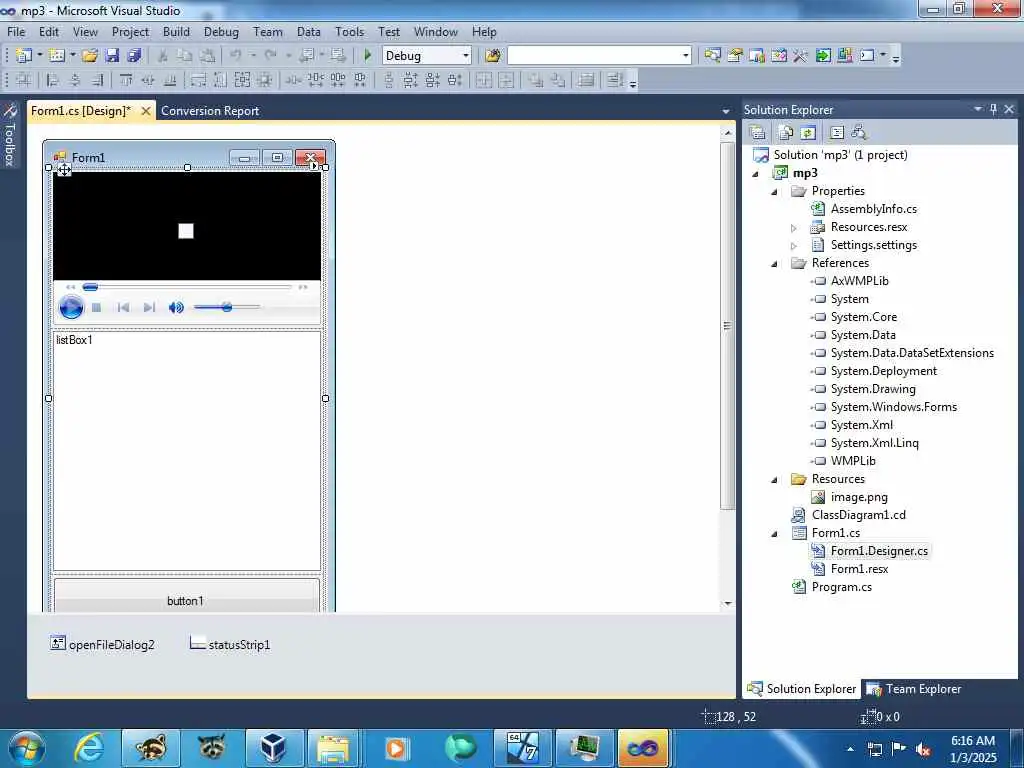Open Form1.Designer.cs in Solution Explorer
Screen dimensions: 1024x768
click(x=878, y=551)
